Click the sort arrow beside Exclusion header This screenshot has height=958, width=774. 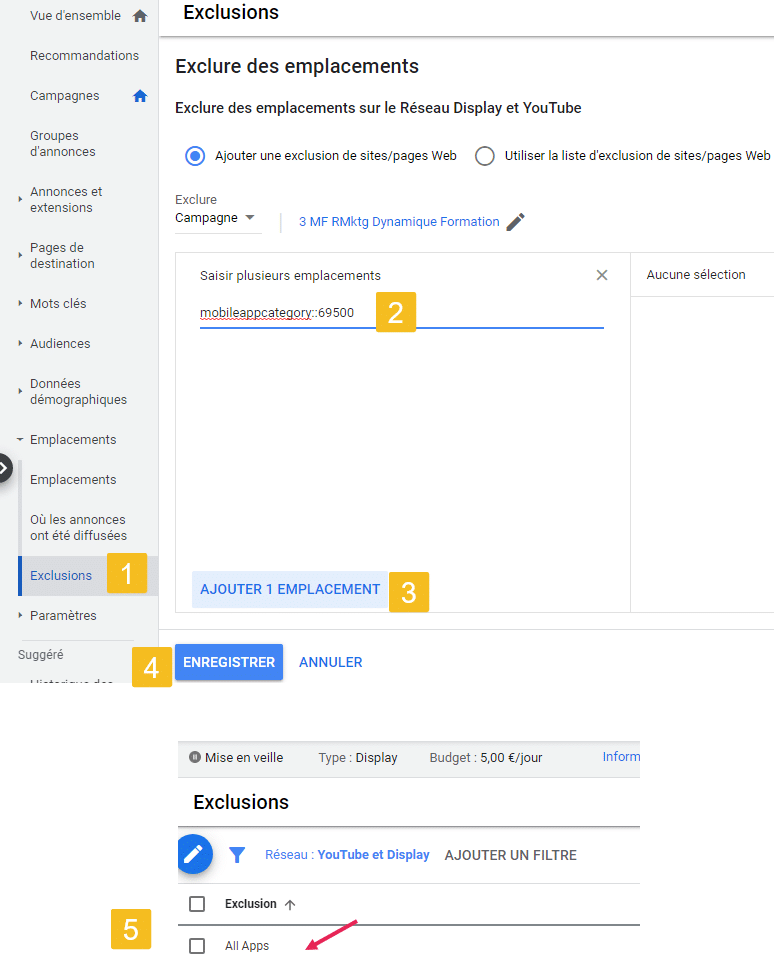pyautogui.click(x=290, y=904)
